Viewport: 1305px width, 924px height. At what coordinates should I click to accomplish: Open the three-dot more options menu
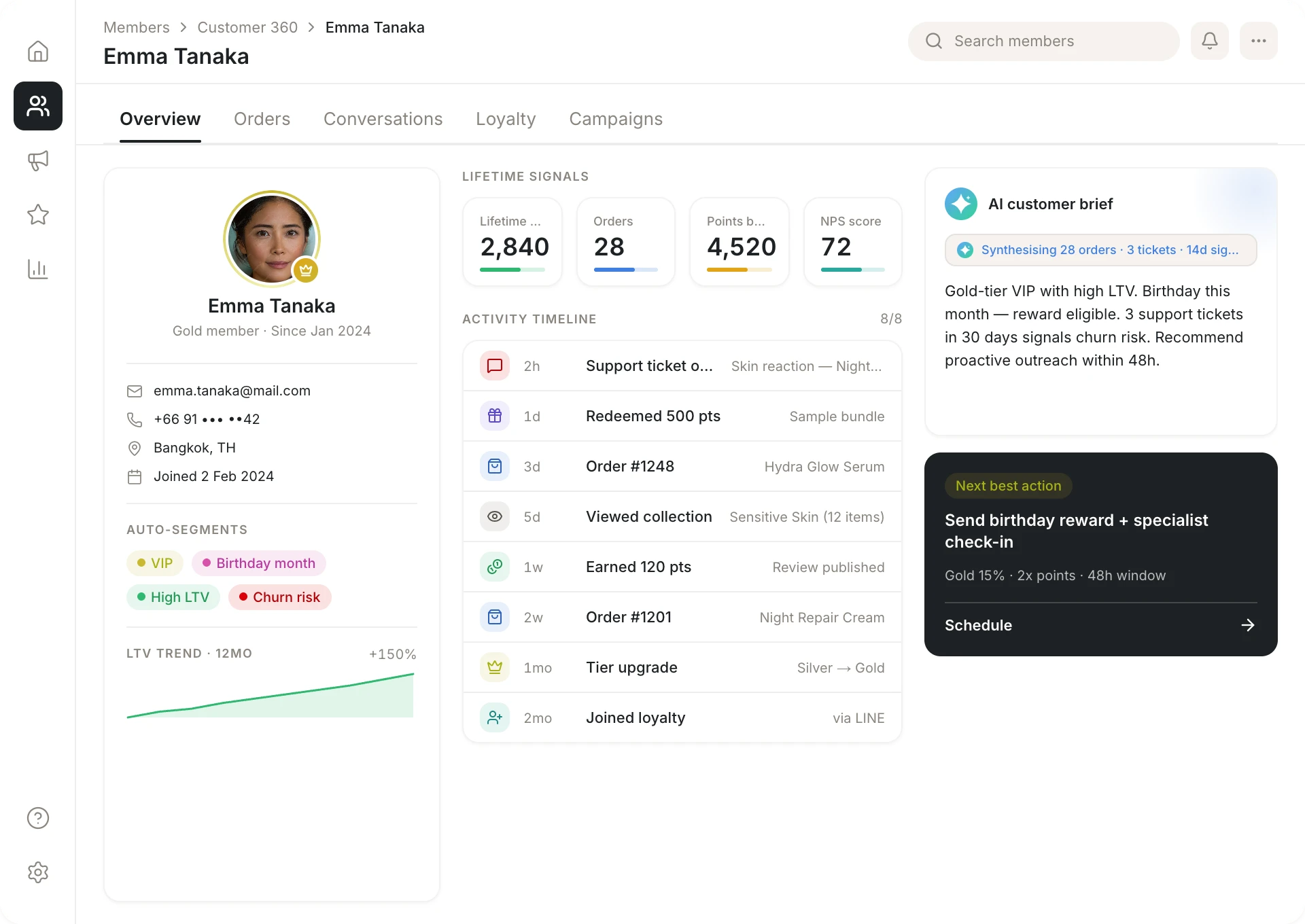click(x=1259, y=41)
